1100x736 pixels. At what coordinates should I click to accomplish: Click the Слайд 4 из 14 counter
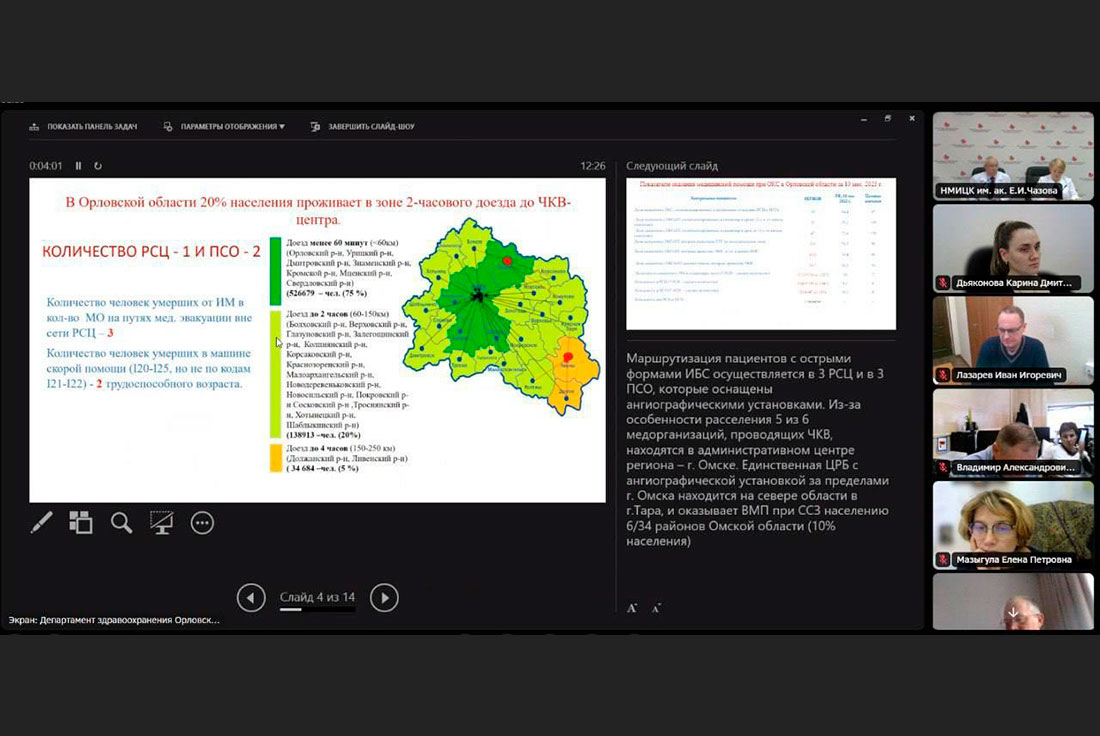317,598
